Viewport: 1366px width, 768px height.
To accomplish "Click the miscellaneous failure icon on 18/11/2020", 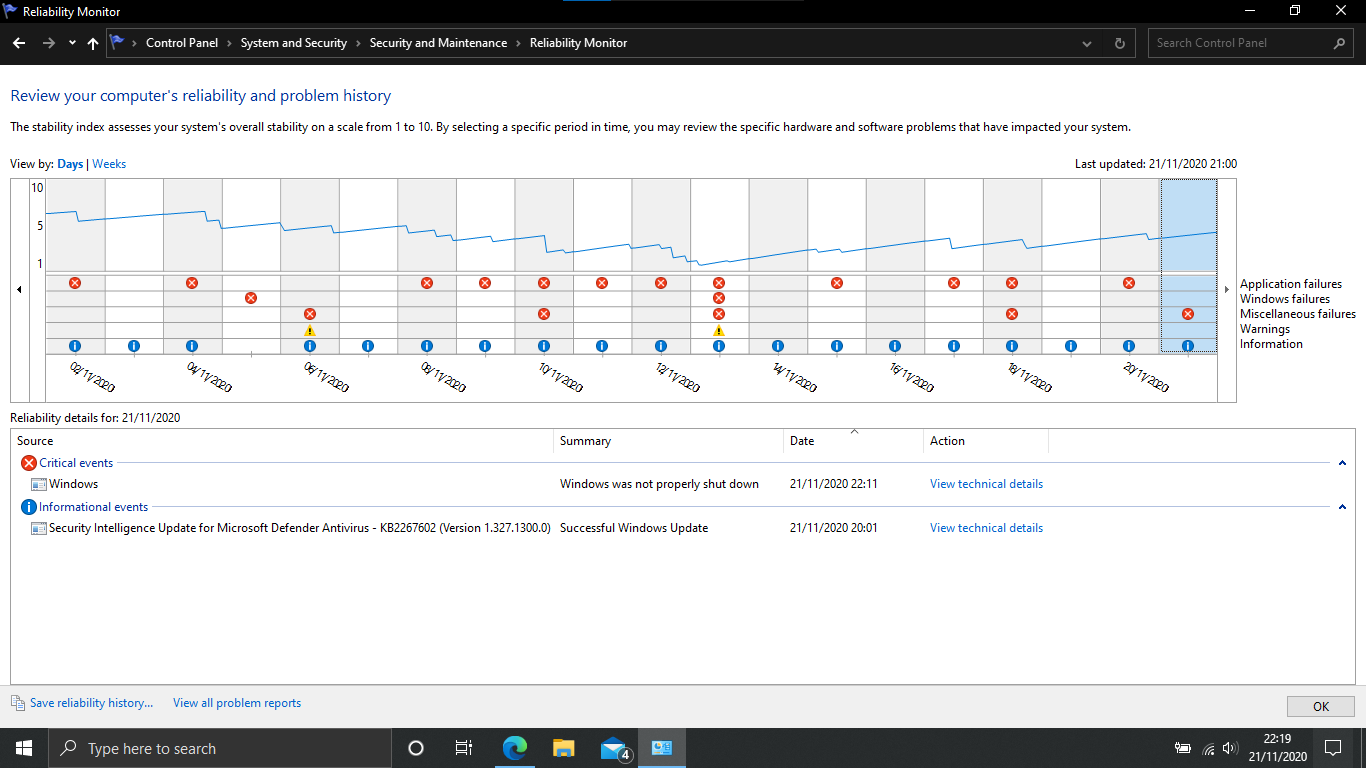I will pos(1012,314).
